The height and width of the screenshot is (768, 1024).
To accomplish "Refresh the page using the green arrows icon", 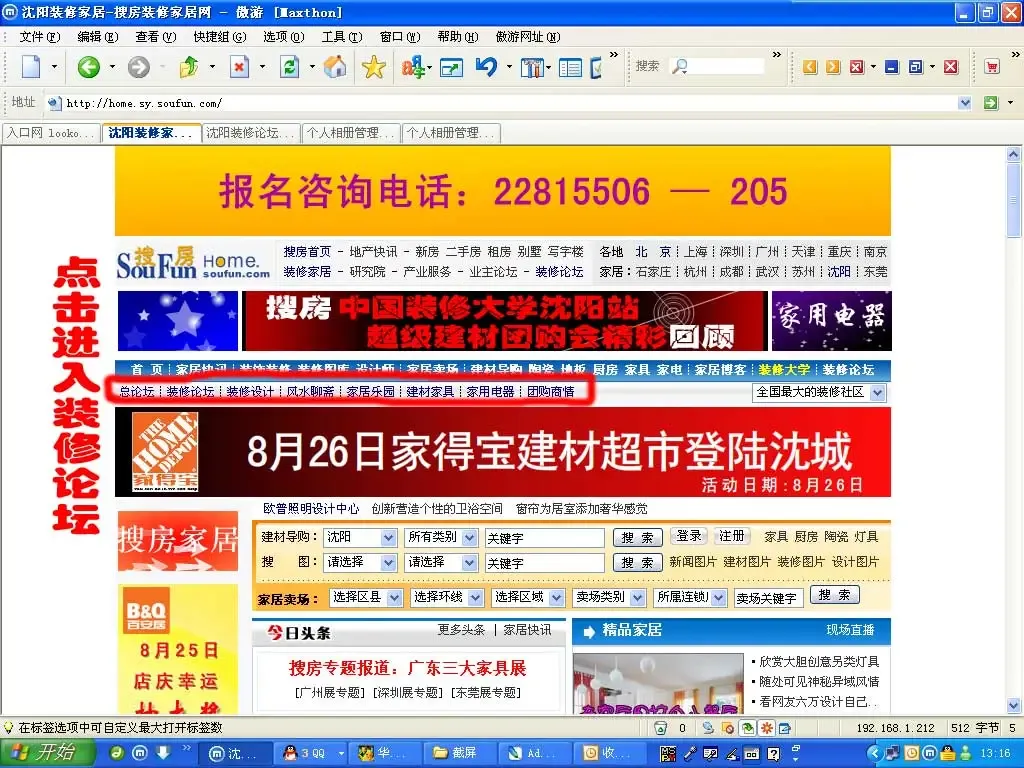I will (x=289, y=67).
